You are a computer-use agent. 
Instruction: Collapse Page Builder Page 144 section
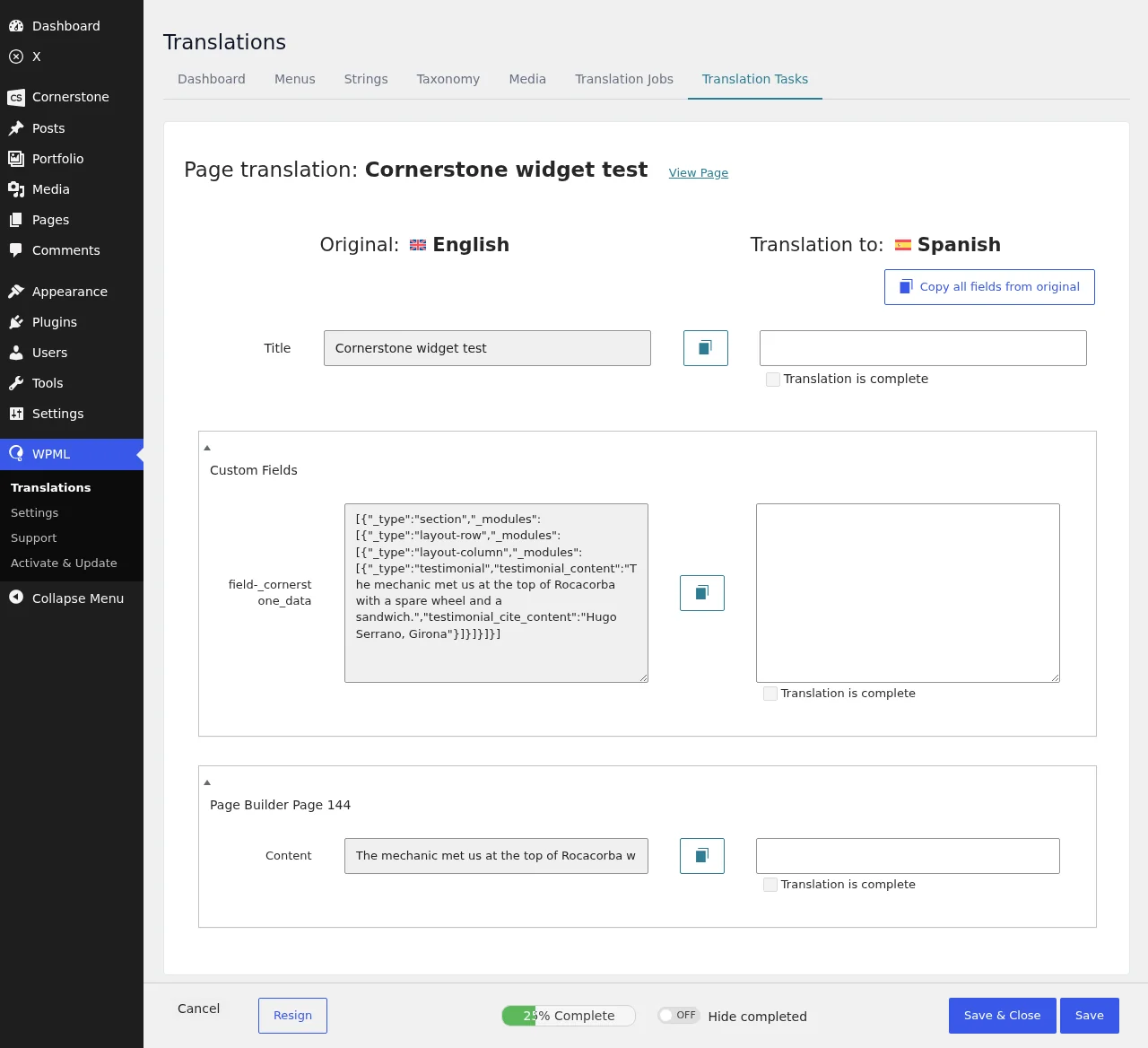(207, 782)
